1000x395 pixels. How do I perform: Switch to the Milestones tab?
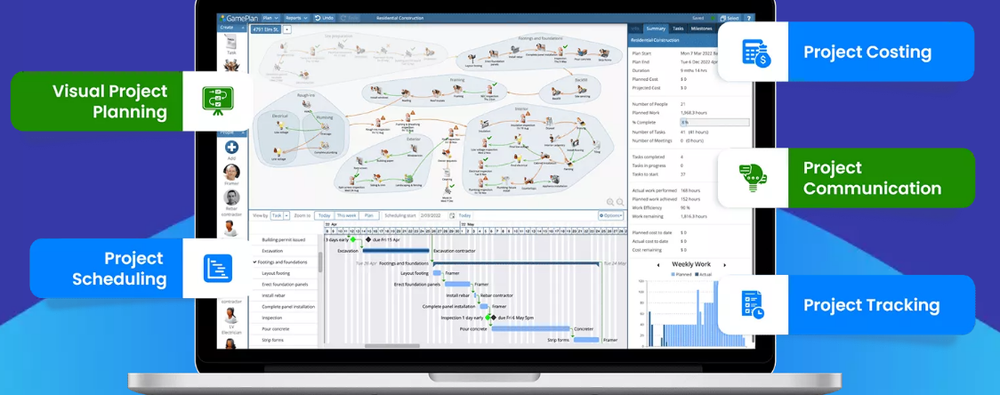702,29
